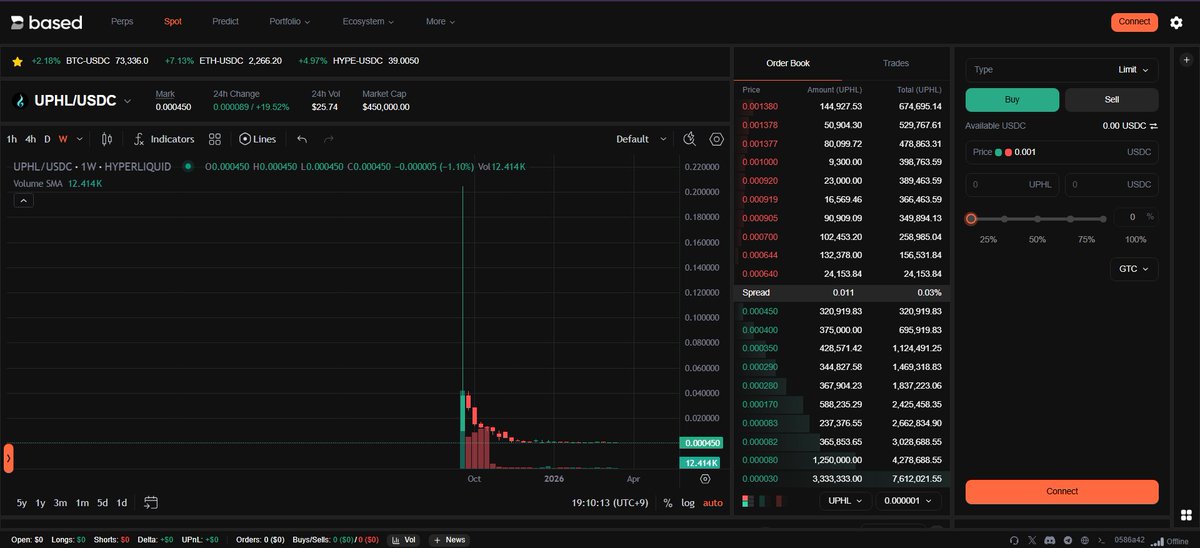
Task: Click the USDC transfer arrows icon
Action: 1153,126
